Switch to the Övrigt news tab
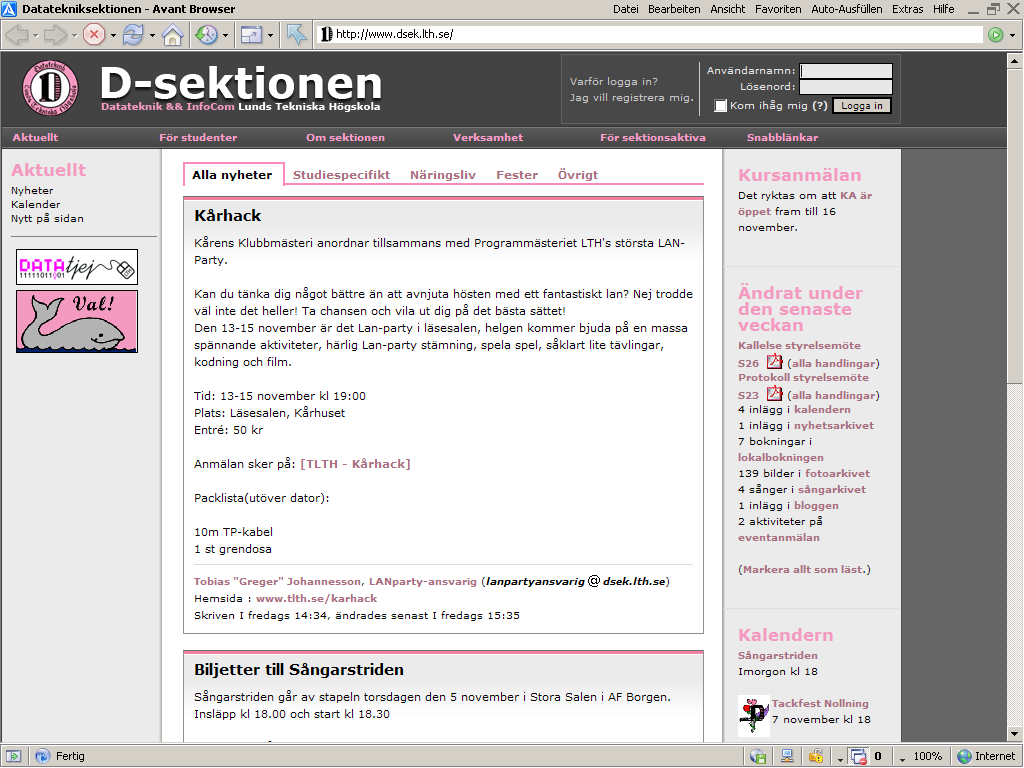 577,175
